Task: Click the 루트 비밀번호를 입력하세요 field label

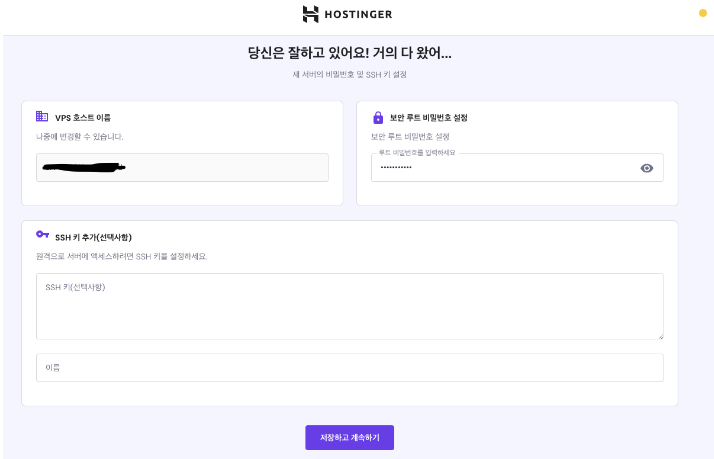Action: click(417, 153)
